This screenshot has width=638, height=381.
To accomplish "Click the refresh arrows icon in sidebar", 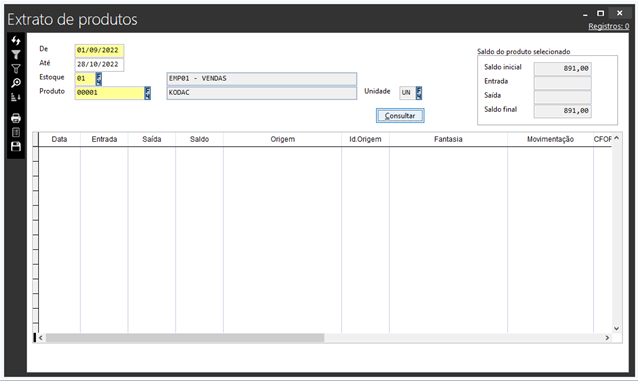I will (x=16, y=40).
